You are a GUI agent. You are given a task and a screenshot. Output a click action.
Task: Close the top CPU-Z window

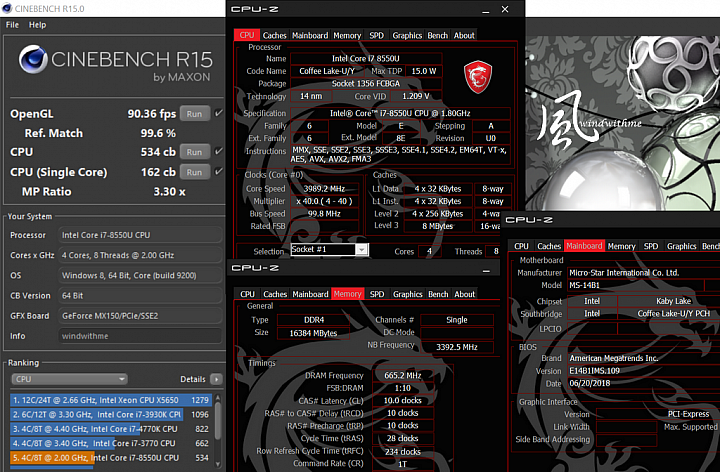[505, 9]
